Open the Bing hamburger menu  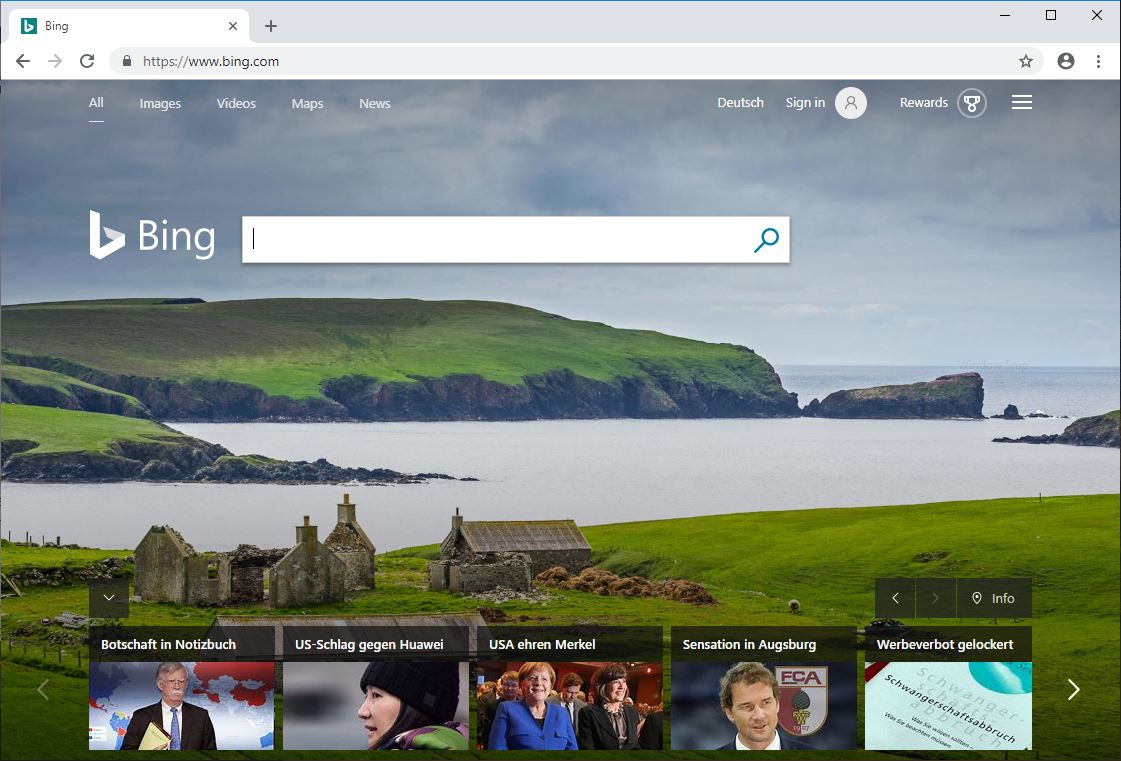coord(1022,102)
